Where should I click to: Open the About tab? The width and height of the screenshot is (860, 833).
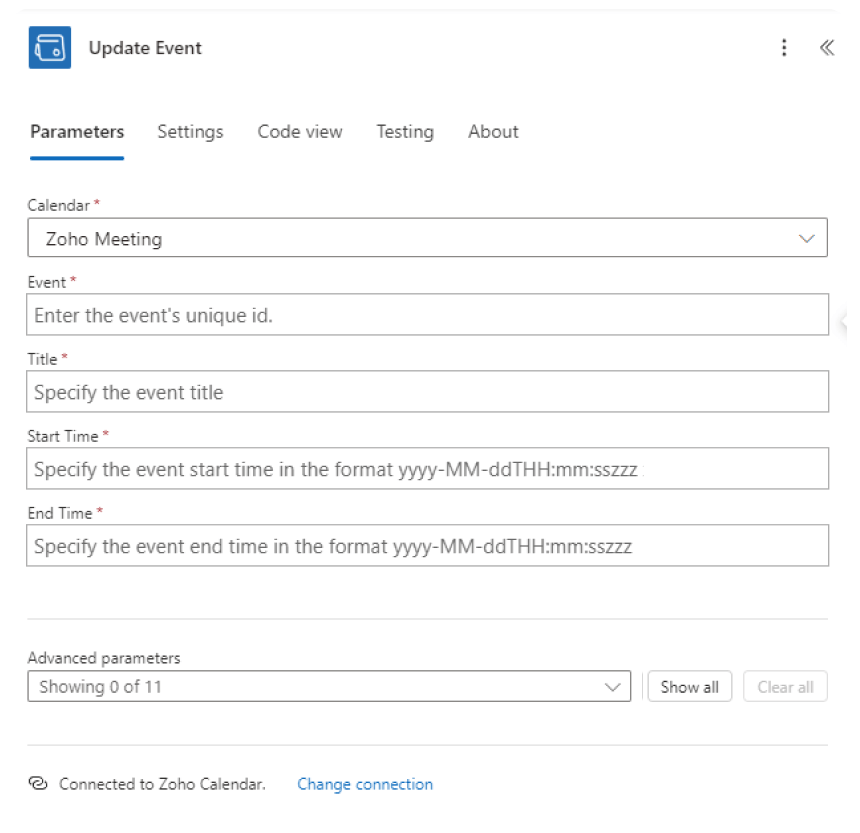[x=493, y=132]
